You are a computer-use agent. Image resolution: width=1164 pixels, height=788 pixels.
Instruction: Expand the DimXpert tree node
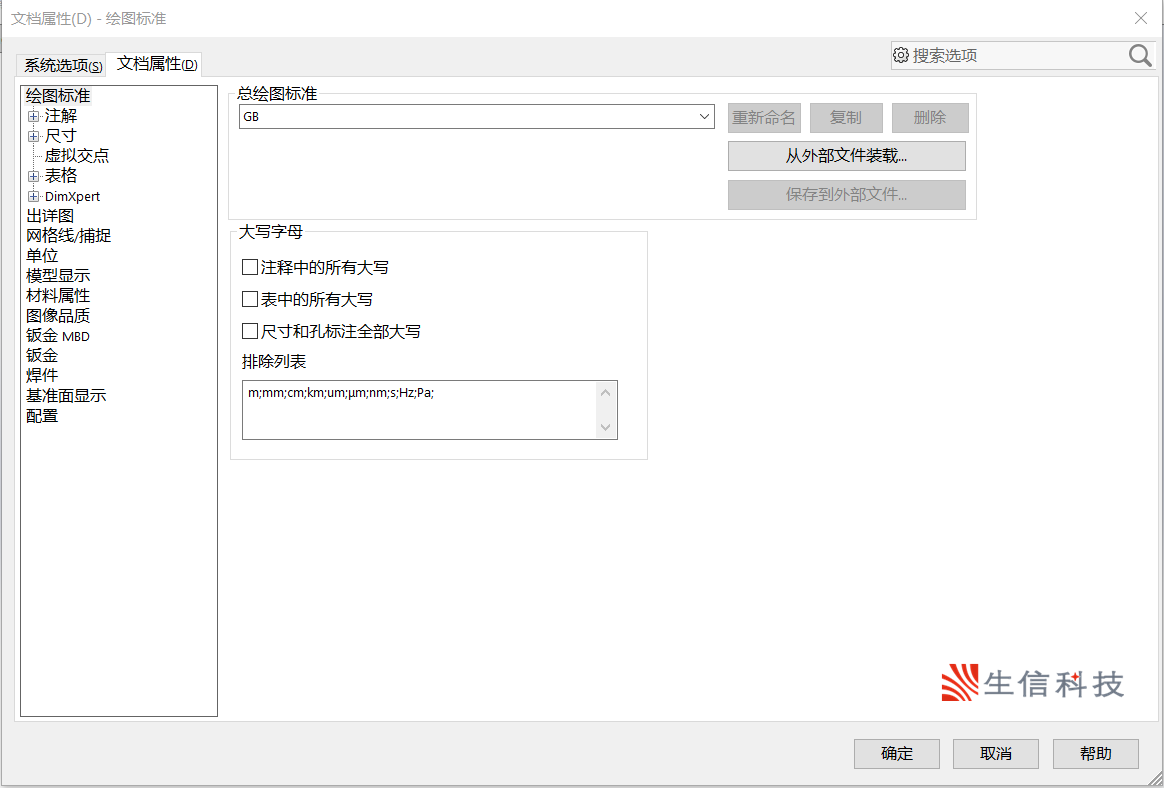[x=34, y=196]
